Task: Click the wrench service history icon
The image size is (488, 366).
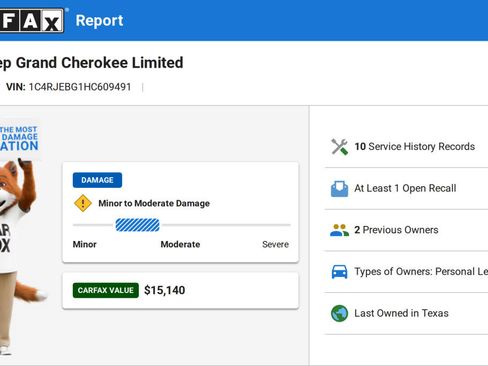Action: coord(339,147)
